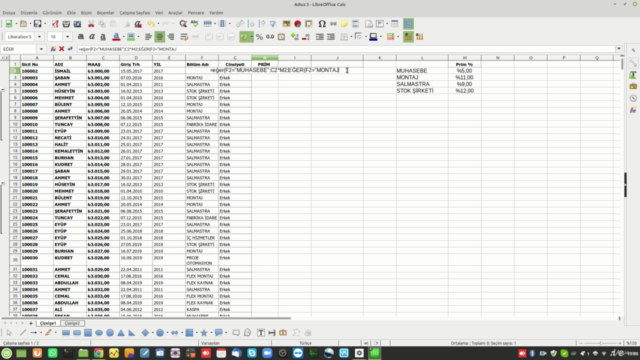Toggle the currency format button
Image resolution: width=640 pixels, height=360 pixels.
[x=244, y=37]
